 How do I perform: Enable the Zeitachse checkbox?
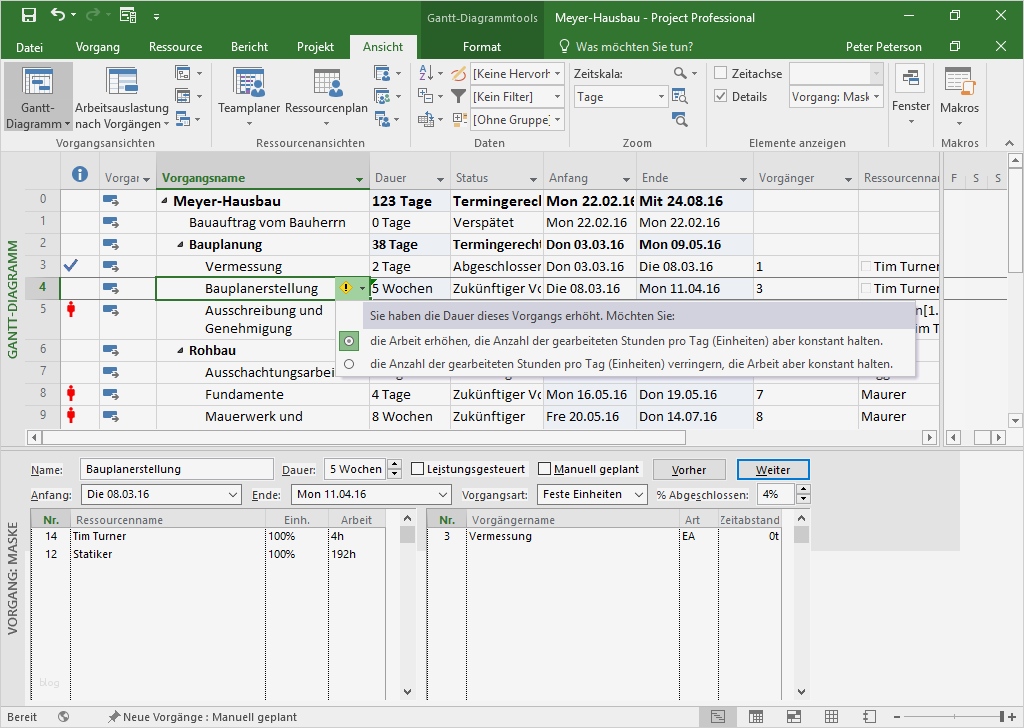point(721,74)
